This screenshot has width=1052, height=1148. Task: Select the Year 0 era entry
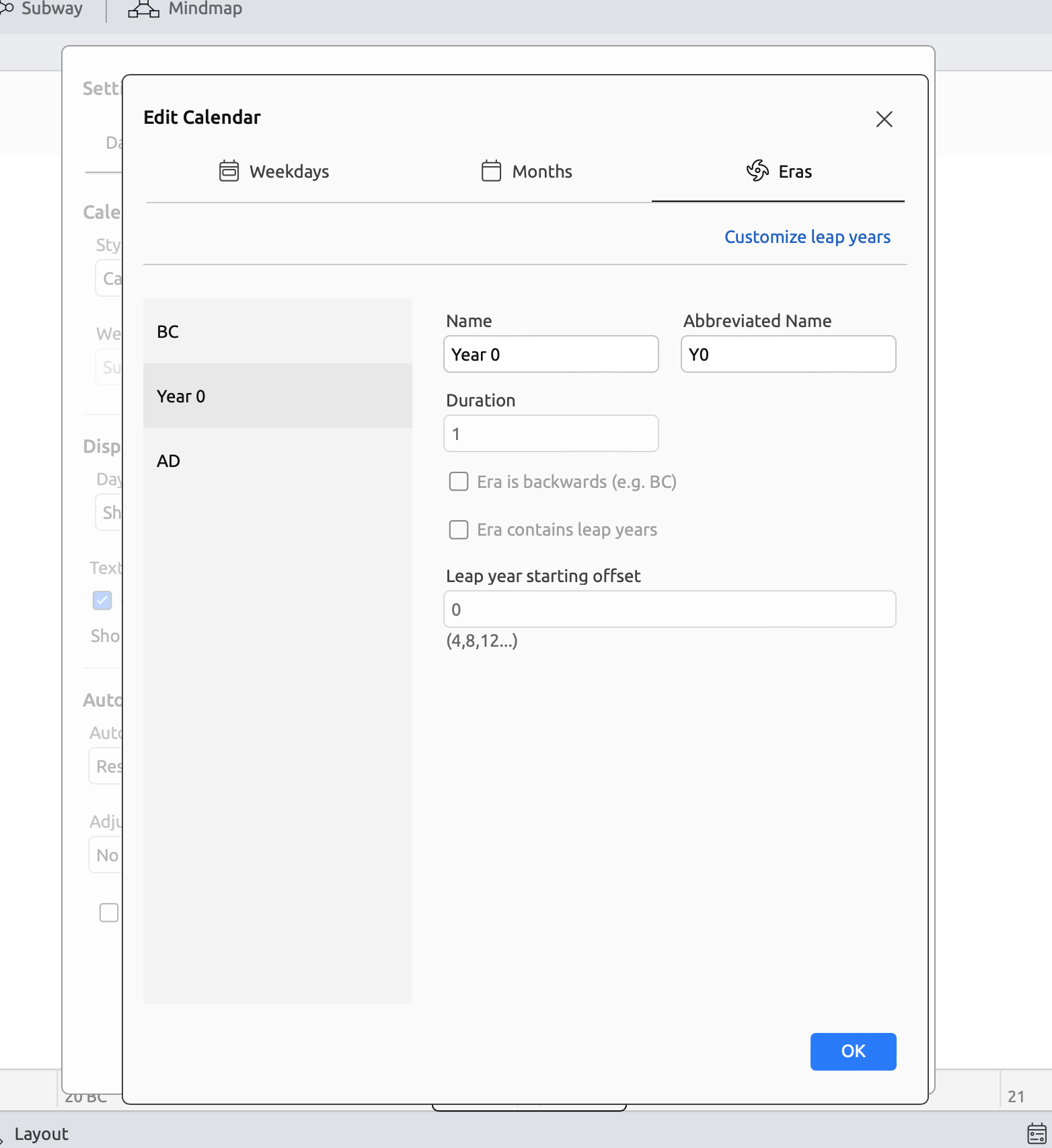277,396
